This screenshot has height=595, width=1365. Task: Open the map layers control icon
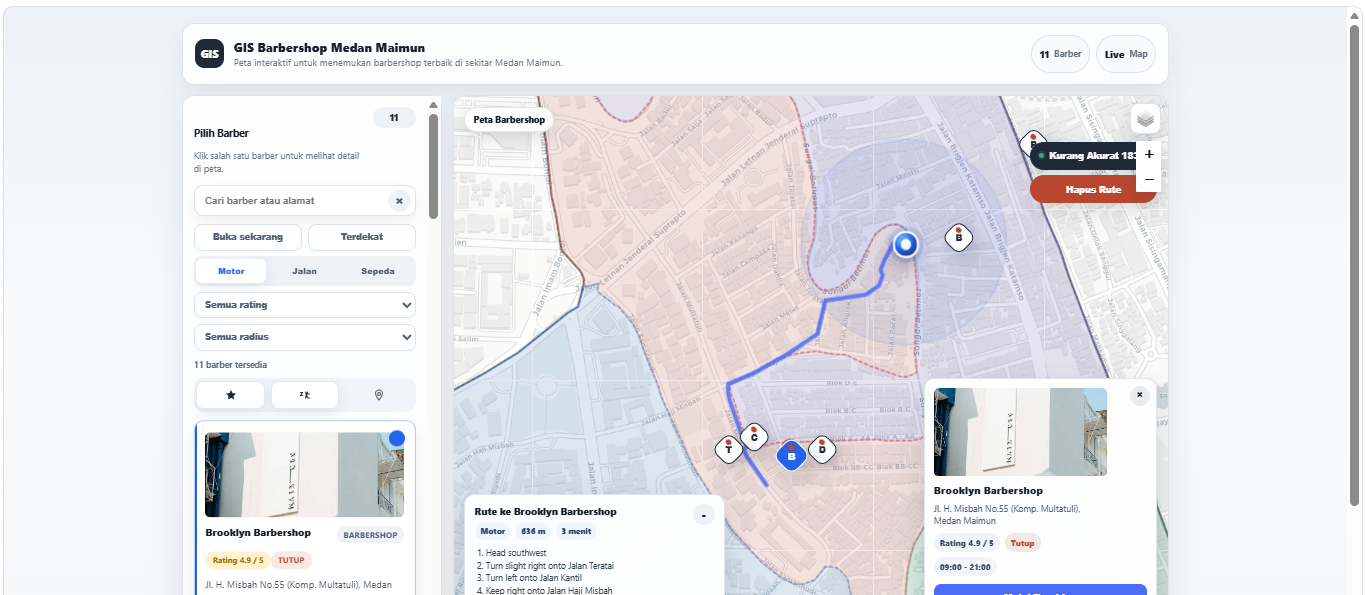pyautogui.click(x=1146, y=119)
